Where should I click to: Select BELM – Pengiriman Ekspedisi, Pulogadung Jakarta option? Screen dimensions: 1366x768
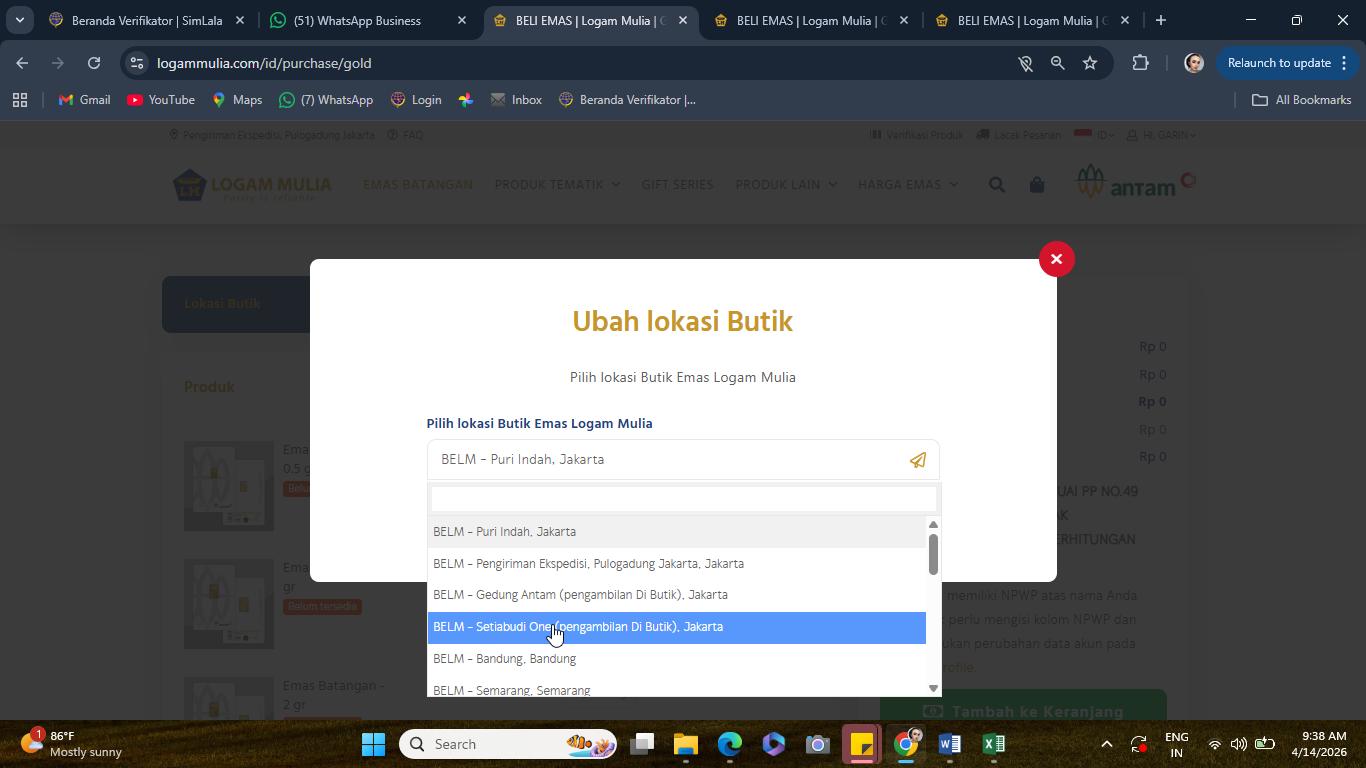677,563
